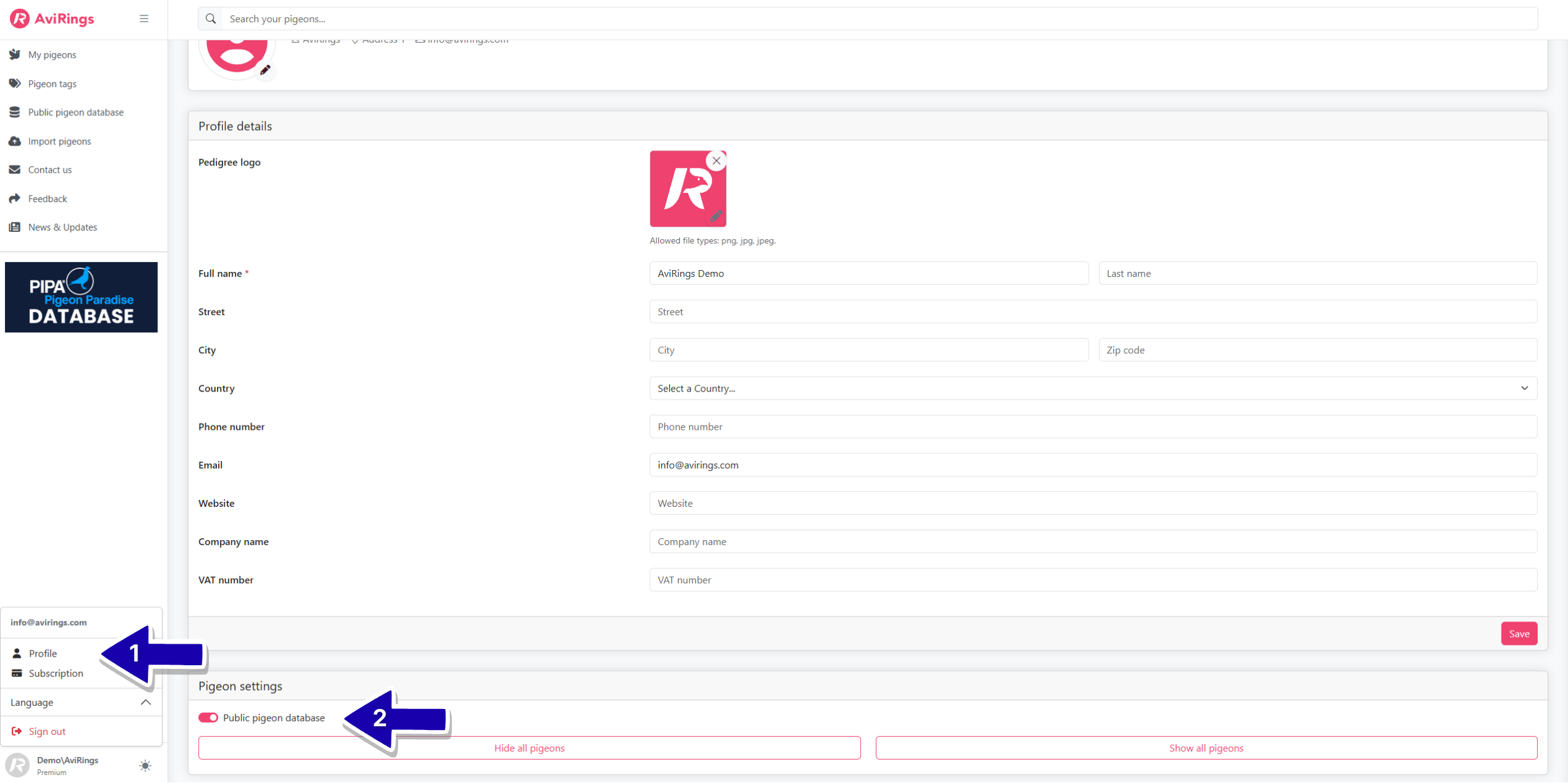
Task: Click Hide all pigeons button
Action: coord(529,748)
